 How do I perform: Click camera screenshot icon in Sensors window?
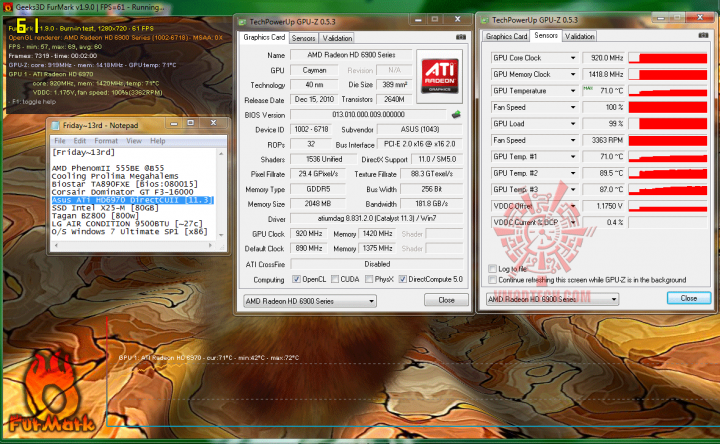[703, 35]
